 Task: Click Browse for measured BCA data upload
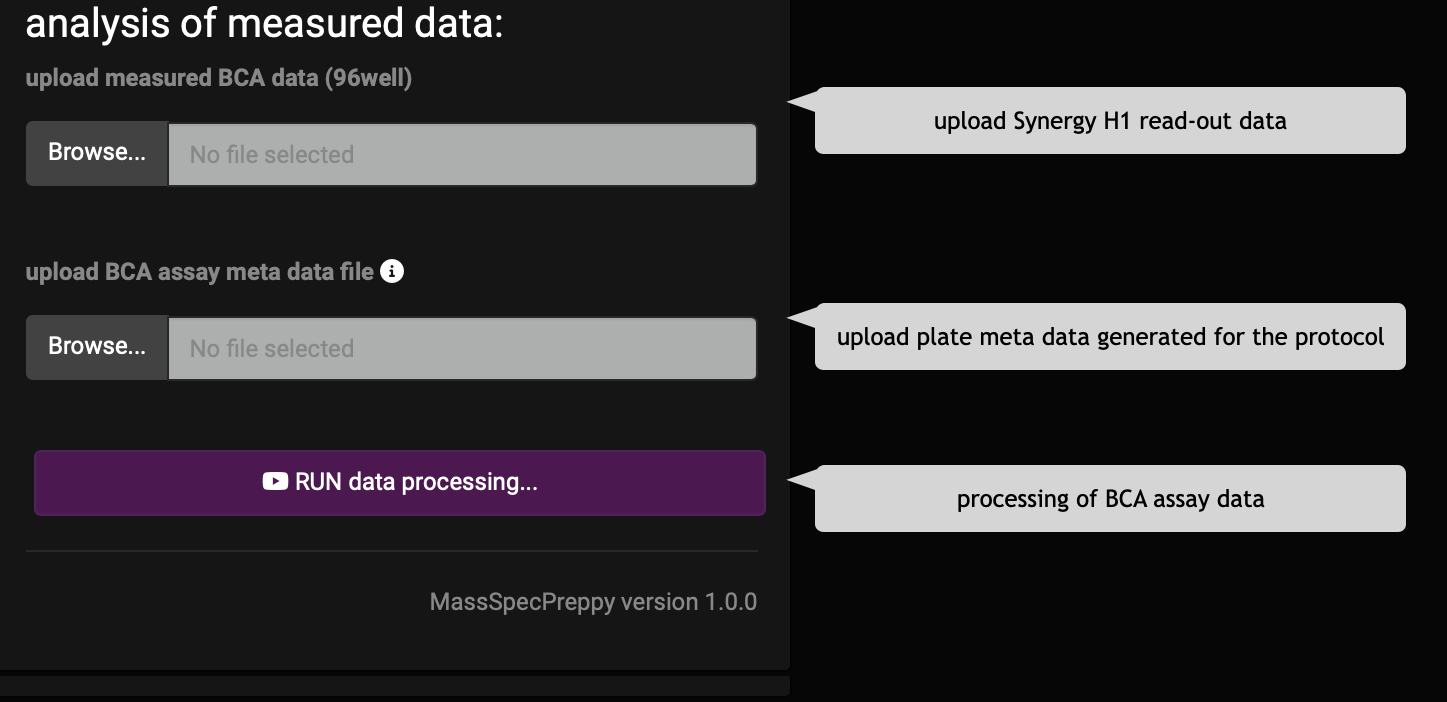pos(97,153)
